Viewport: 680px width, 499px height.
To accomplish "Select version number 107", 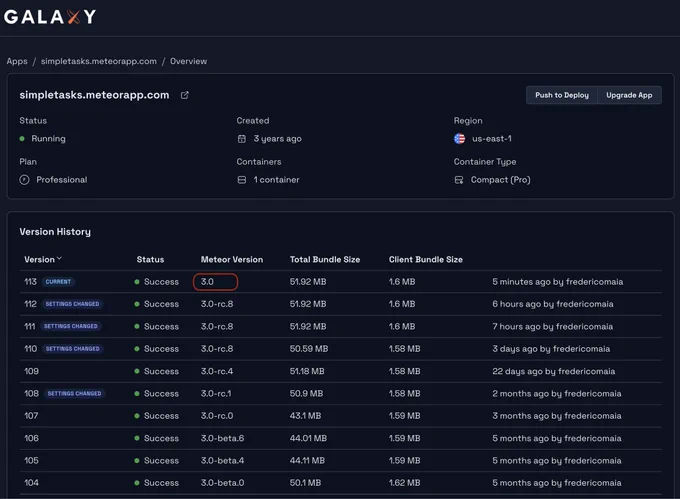I will point(31,416).
